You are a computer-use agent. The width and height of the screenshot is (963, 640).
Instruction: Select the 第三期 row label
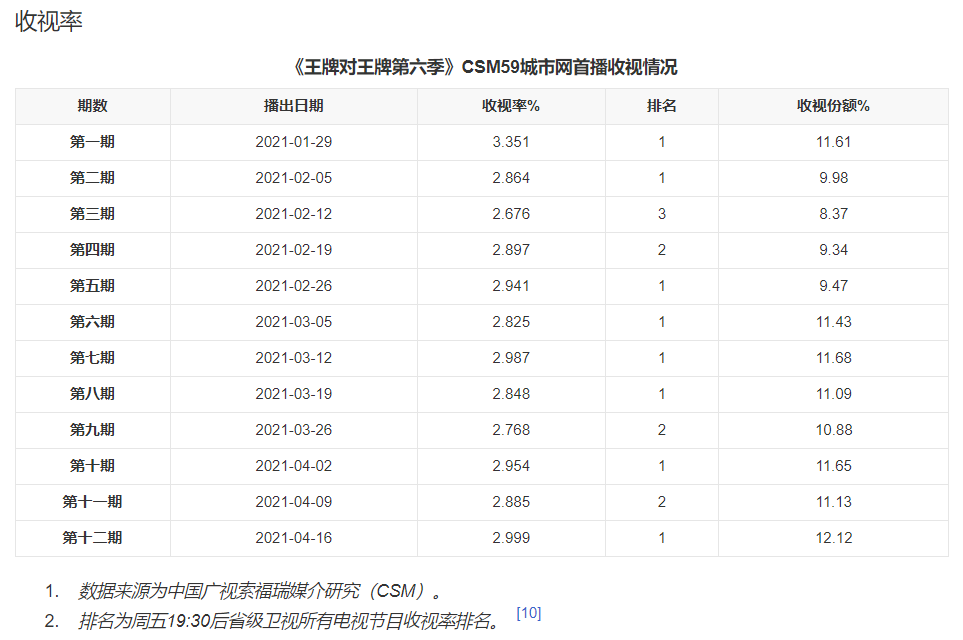click(92, 214)
